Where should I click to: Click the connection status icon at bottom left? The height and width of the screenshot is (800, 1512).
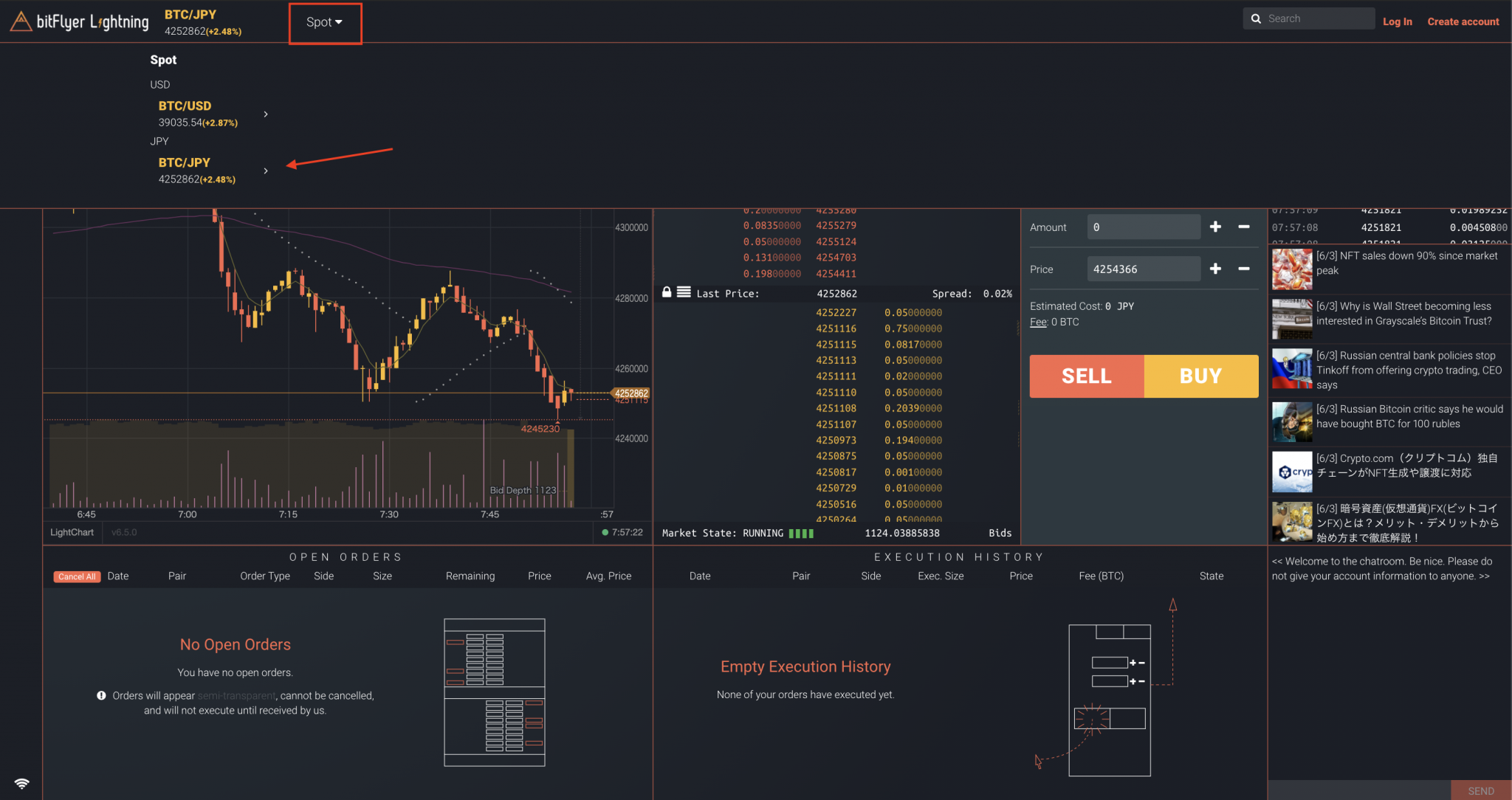21,784
